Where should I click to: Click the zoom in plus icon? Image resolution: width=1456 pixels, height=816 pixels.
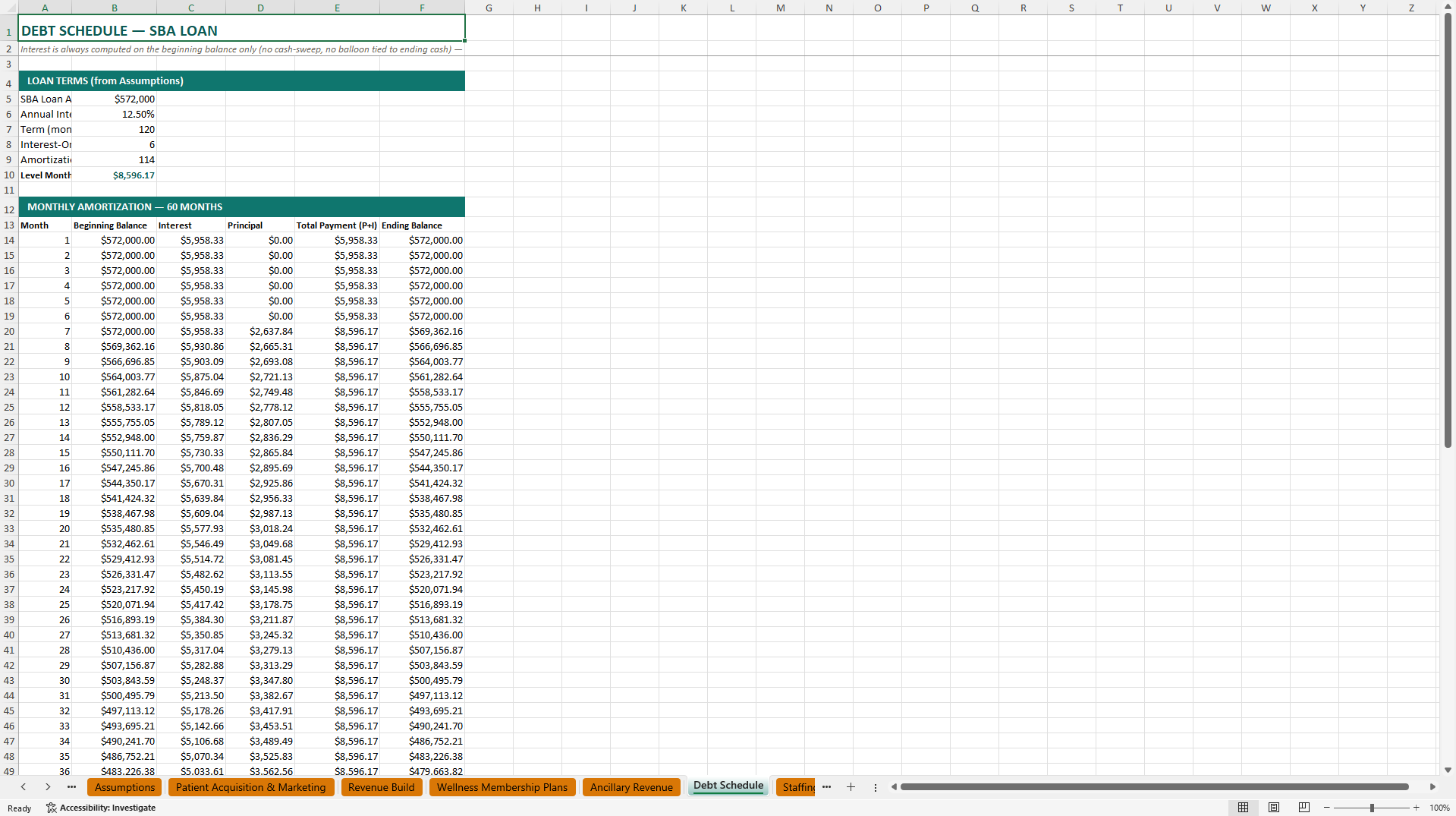1416,808
